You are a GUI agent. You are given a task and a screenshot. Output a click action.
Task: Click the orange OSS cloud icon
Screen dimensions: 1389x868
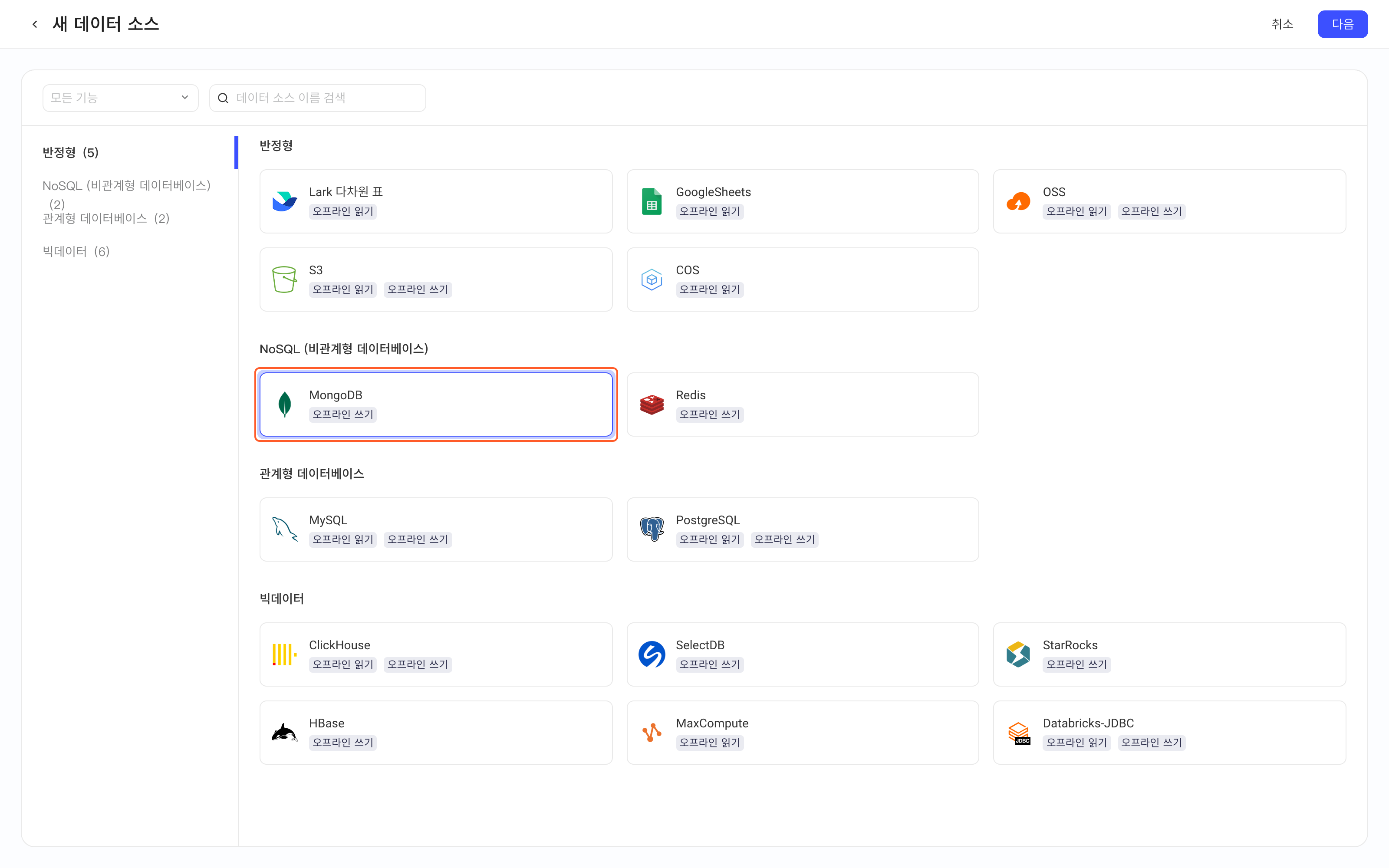[x=1018, y=201]
